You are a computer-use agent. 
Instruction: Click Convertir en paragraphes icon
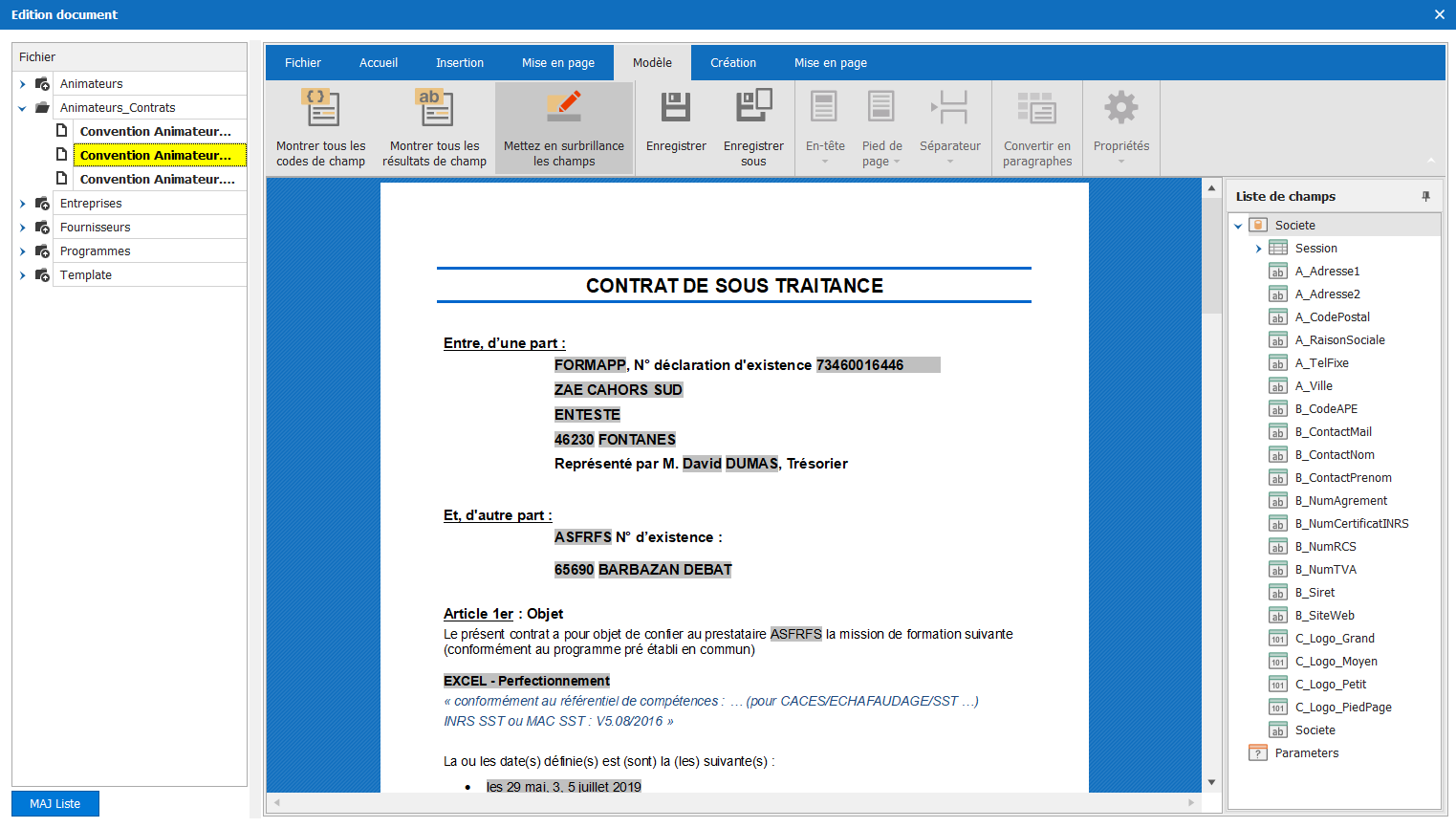(1037, 108)
